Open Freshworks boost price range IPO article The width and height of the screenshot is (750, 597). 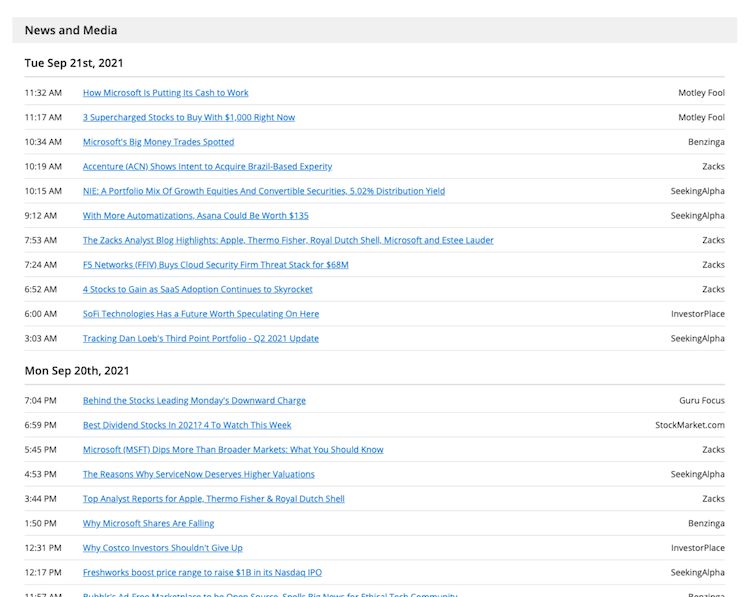(x=202, y=572)
